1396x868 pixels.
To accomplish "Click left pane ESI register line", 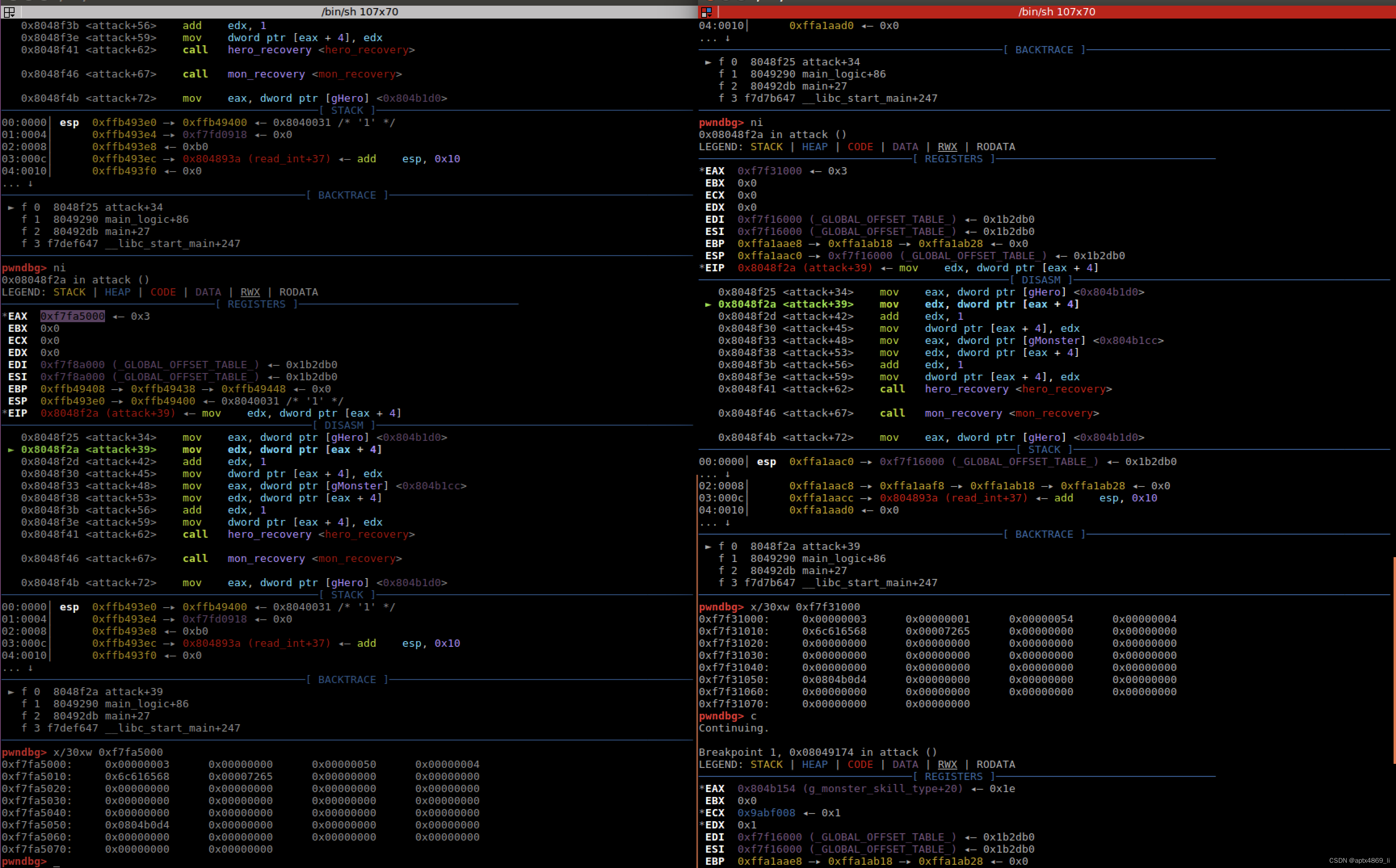I will coord(172,377).
